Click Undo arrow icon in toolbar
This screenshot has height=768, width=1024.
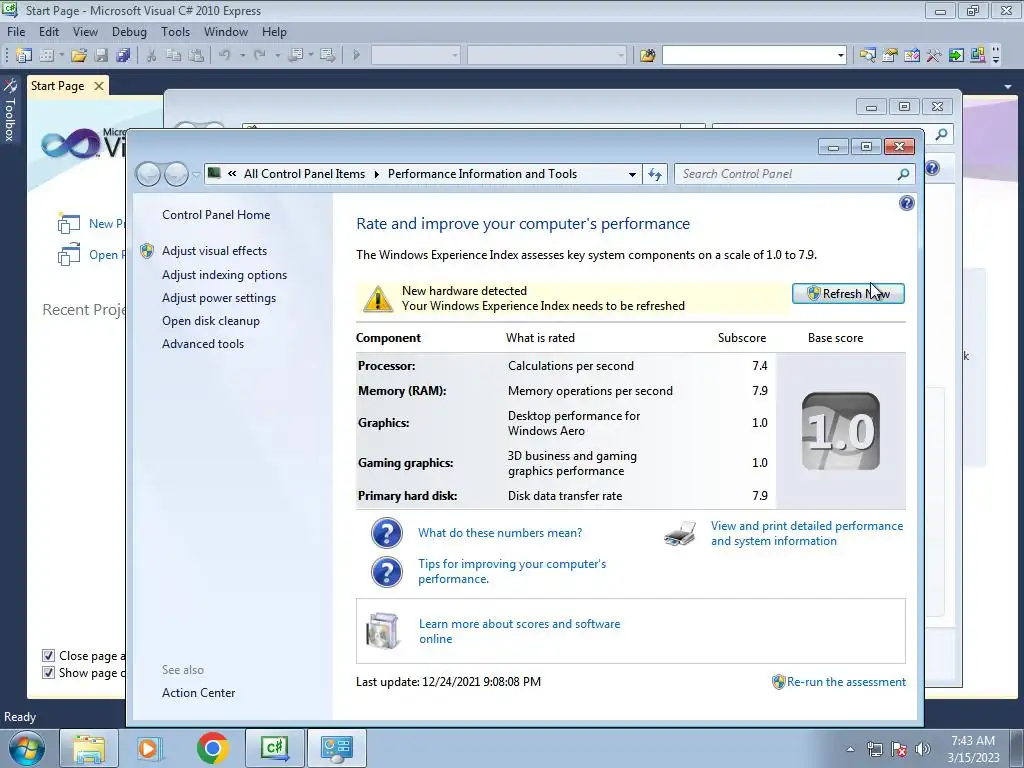[225, 55]
